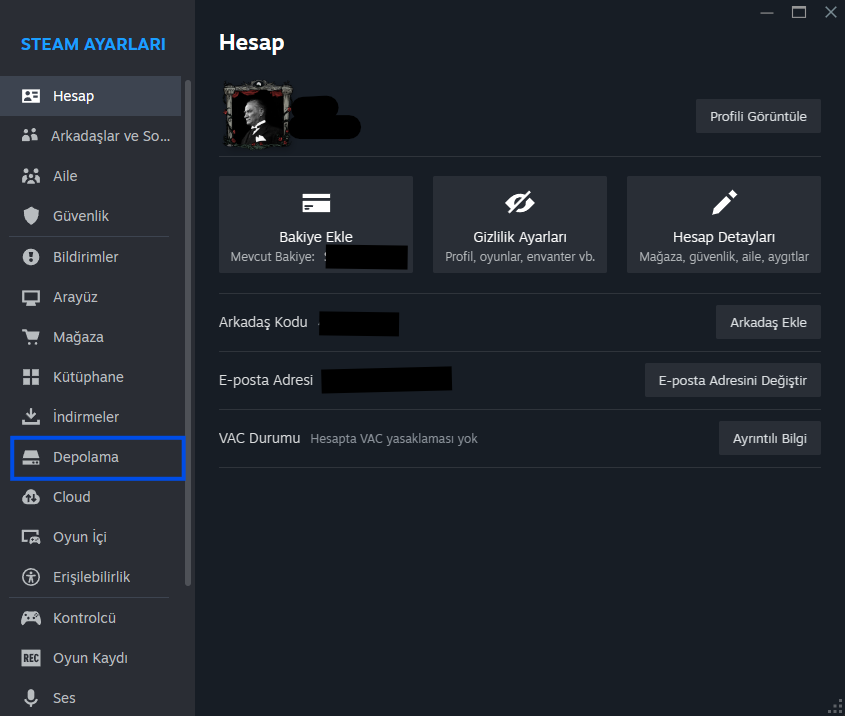This screenshot has width=845, height=716.
Task: Click the Mağaza shopping cart icon
Action: [x=31, y=337]
